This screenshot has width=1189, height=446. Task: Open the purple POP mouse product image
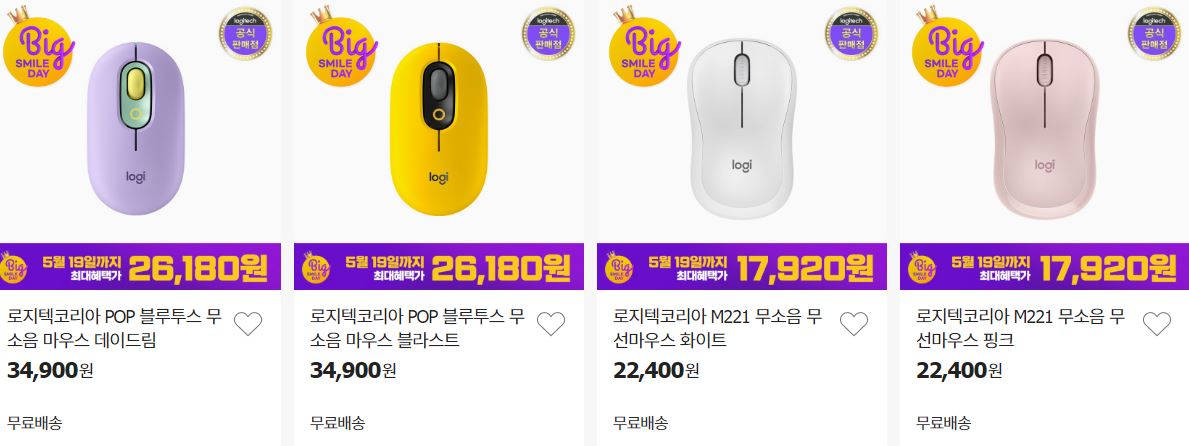tap(136, 128)
